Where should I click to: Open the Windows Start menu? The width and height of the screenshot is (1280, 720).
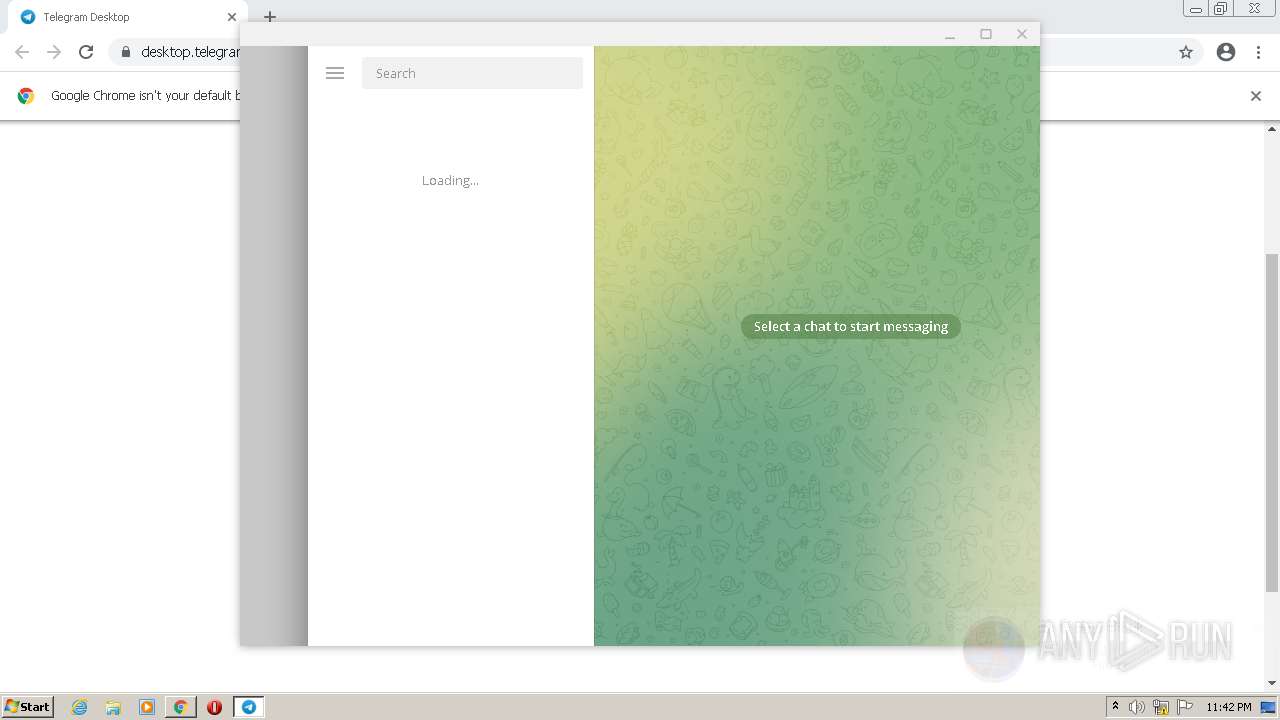tap(27, 706)
